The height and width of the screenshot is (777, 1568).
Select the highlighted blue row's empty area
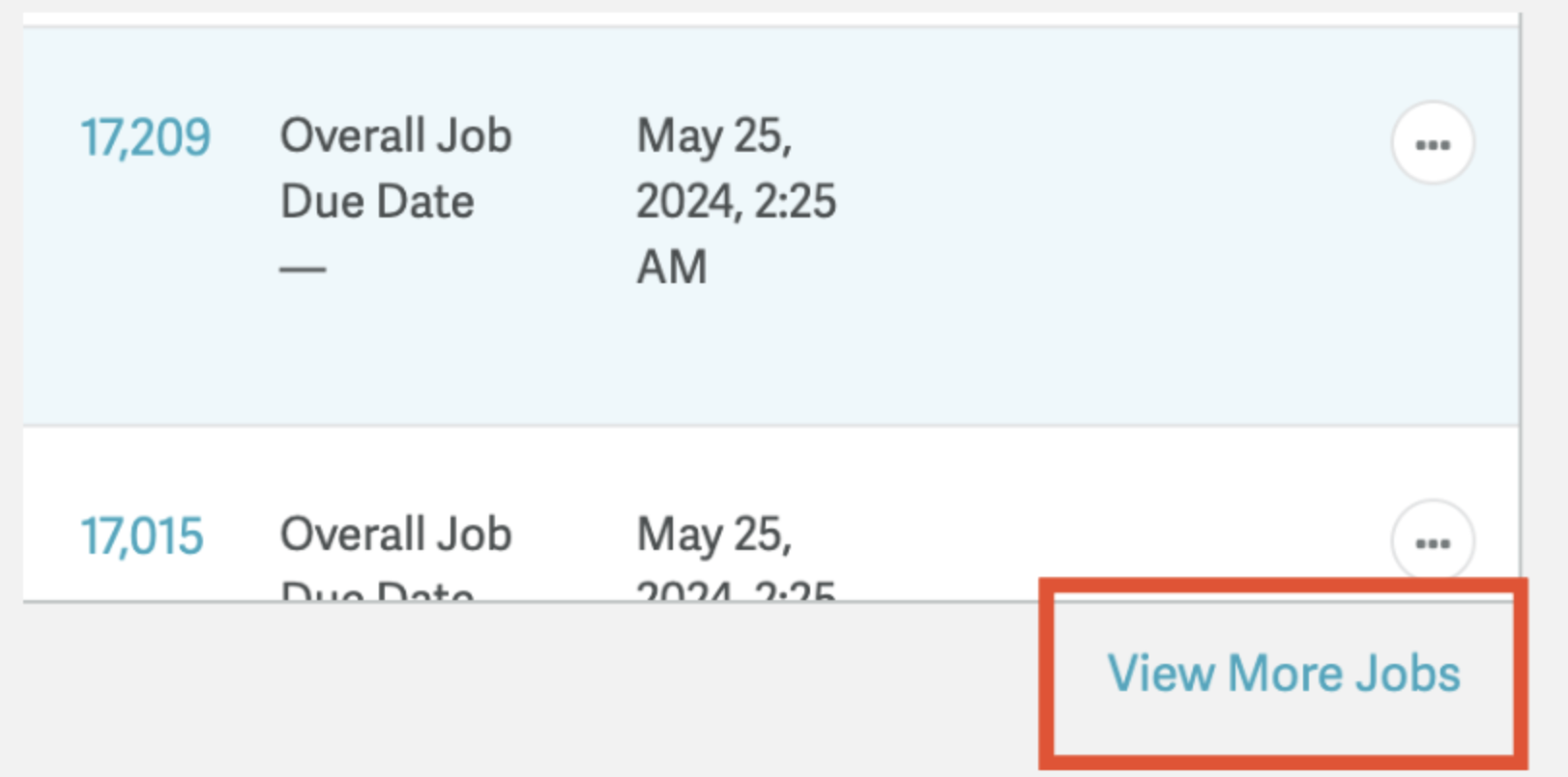click(1112, 290)
